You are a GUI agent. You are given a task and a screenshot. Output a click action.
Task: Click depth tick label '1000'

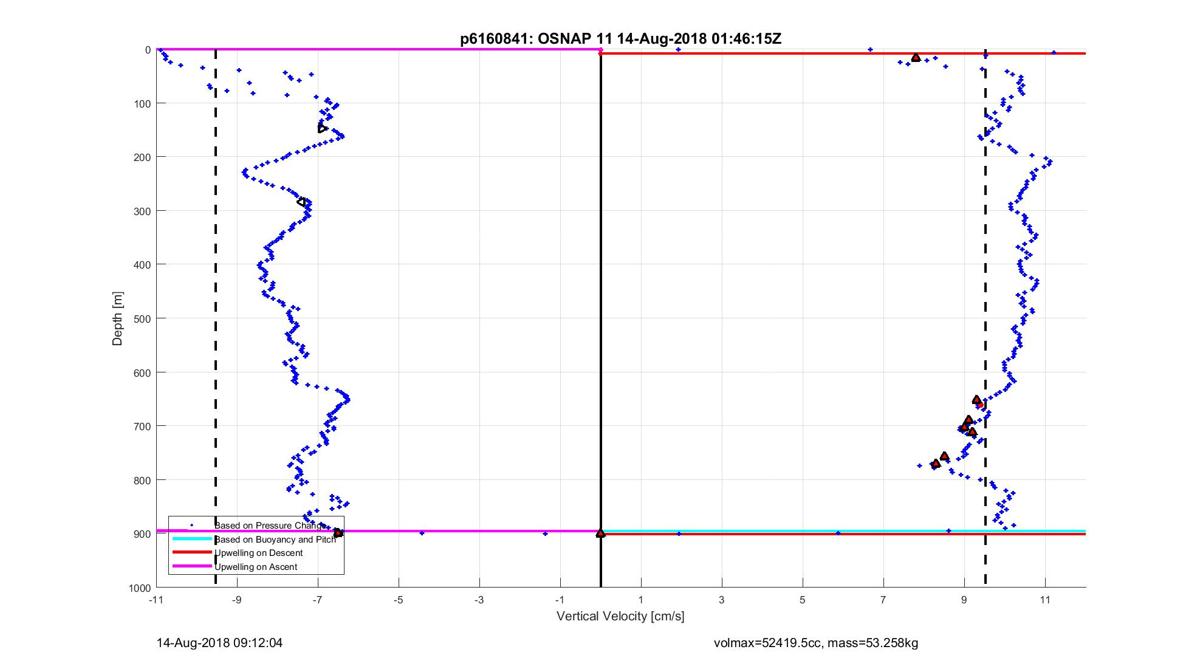[138, 587]
